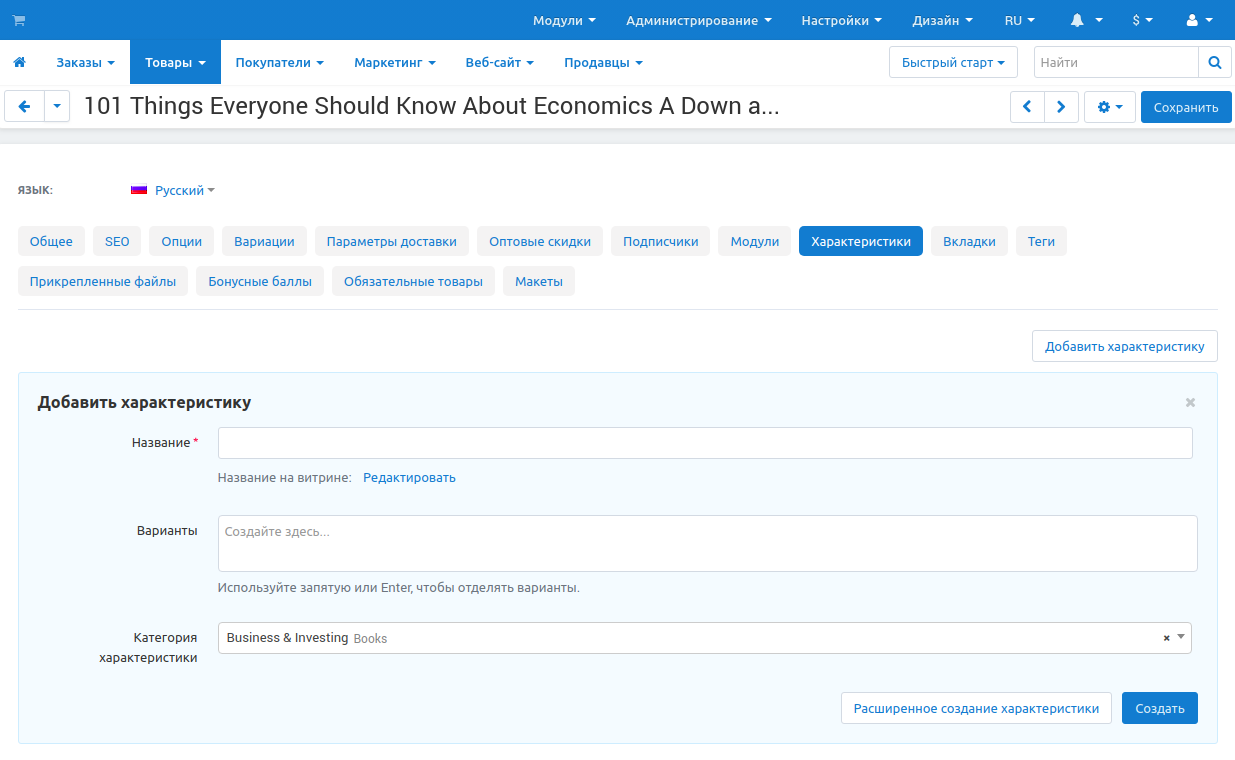Image resolution: width=1235 pixels, height=760 pixels.
Task: Go to next product chevron
Action: [1061, 107]
